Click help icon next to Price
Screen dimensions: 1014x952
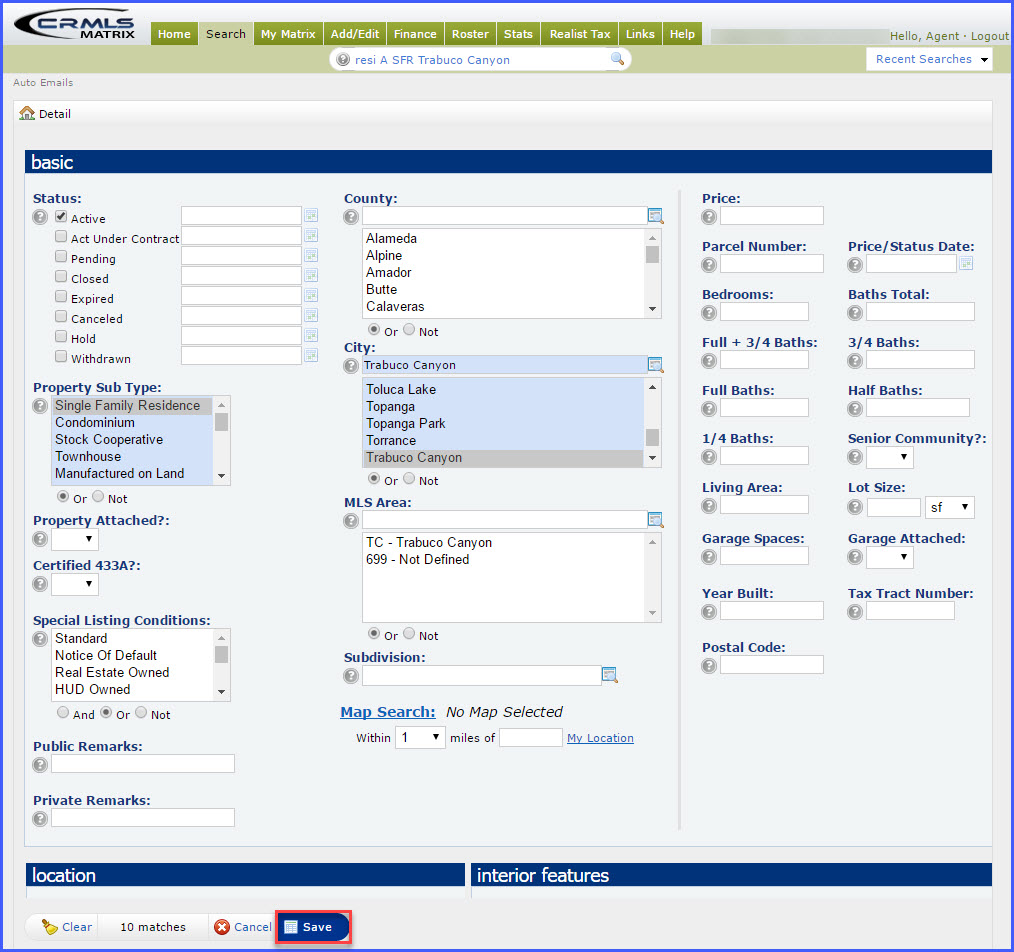pyautogui.click(x=709, y=216)
